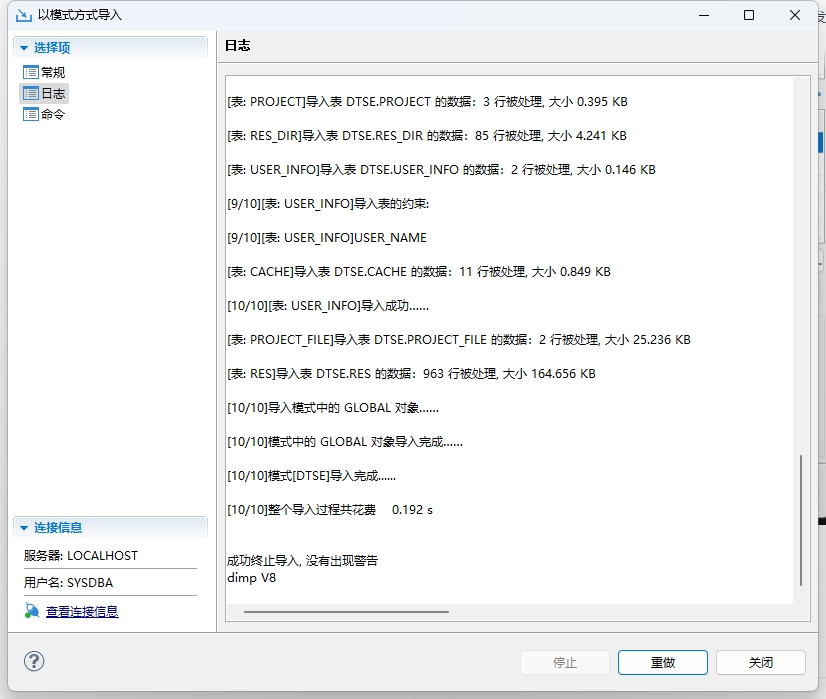Click line 导入模式中的 GLOBAL 对象

pyautogui.click(x=333, y=408)
